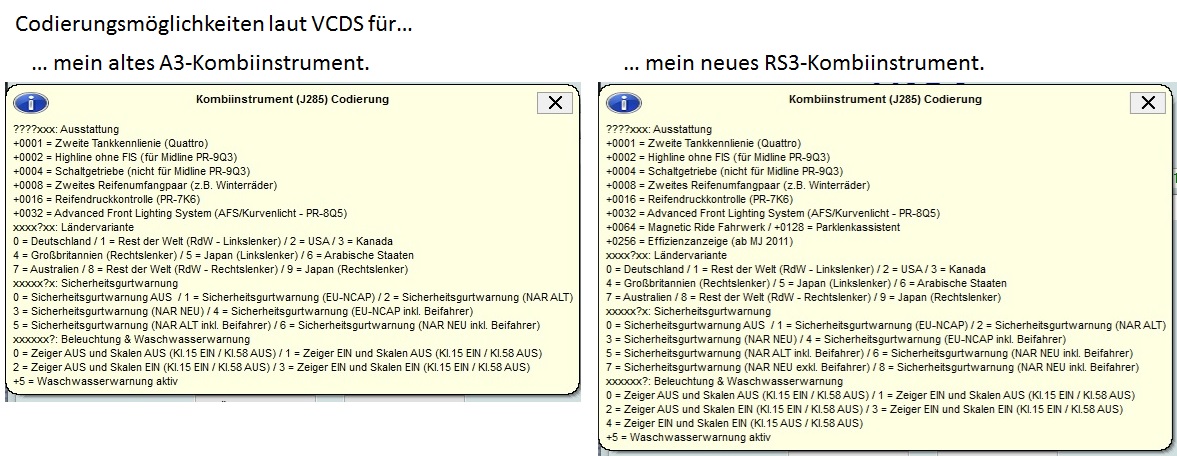
Task: Select '+0256 = Effizienzanzeige (ab MJ 2011)' line
Action: click(x=698, y=242)
